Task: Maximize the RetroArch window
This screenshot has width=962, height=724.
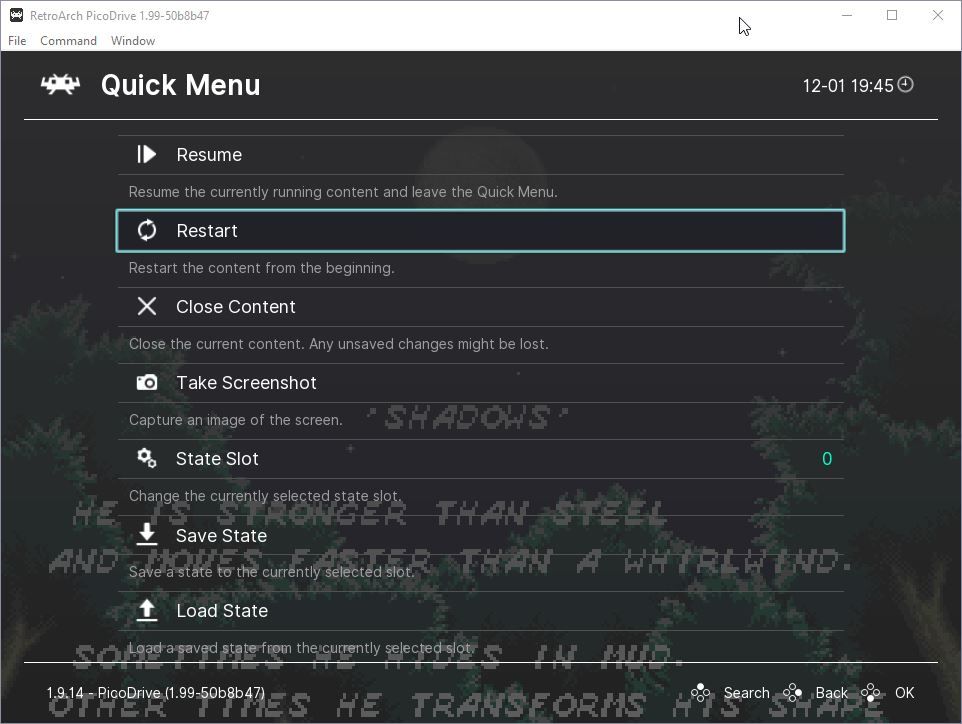Action: [x=892, y=15]
